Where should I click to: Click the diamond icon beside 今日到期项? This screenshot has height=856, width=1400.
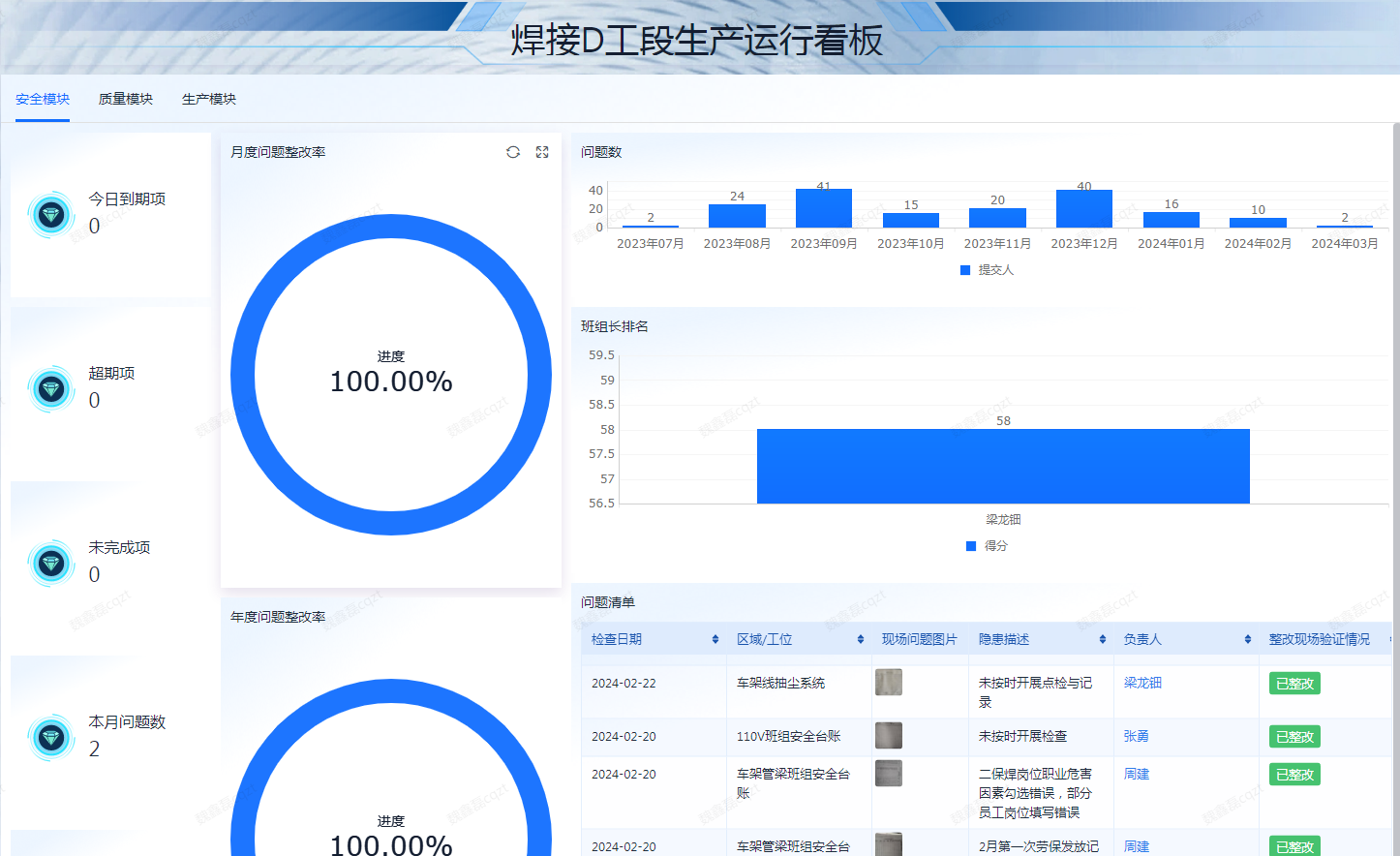50,214
